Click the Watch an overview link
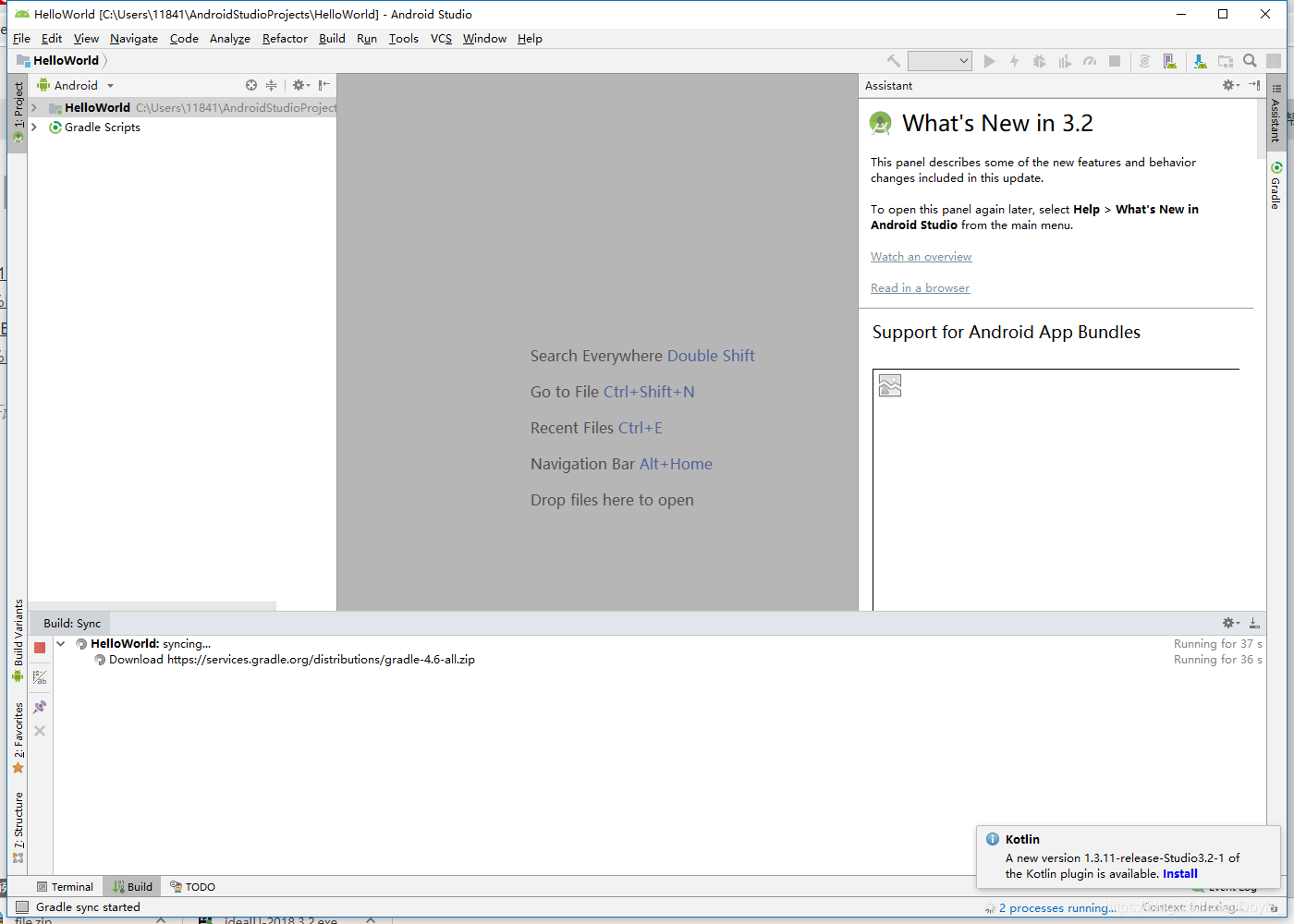The width and height of the screenshot is (1294, 924). coord(921,257)
